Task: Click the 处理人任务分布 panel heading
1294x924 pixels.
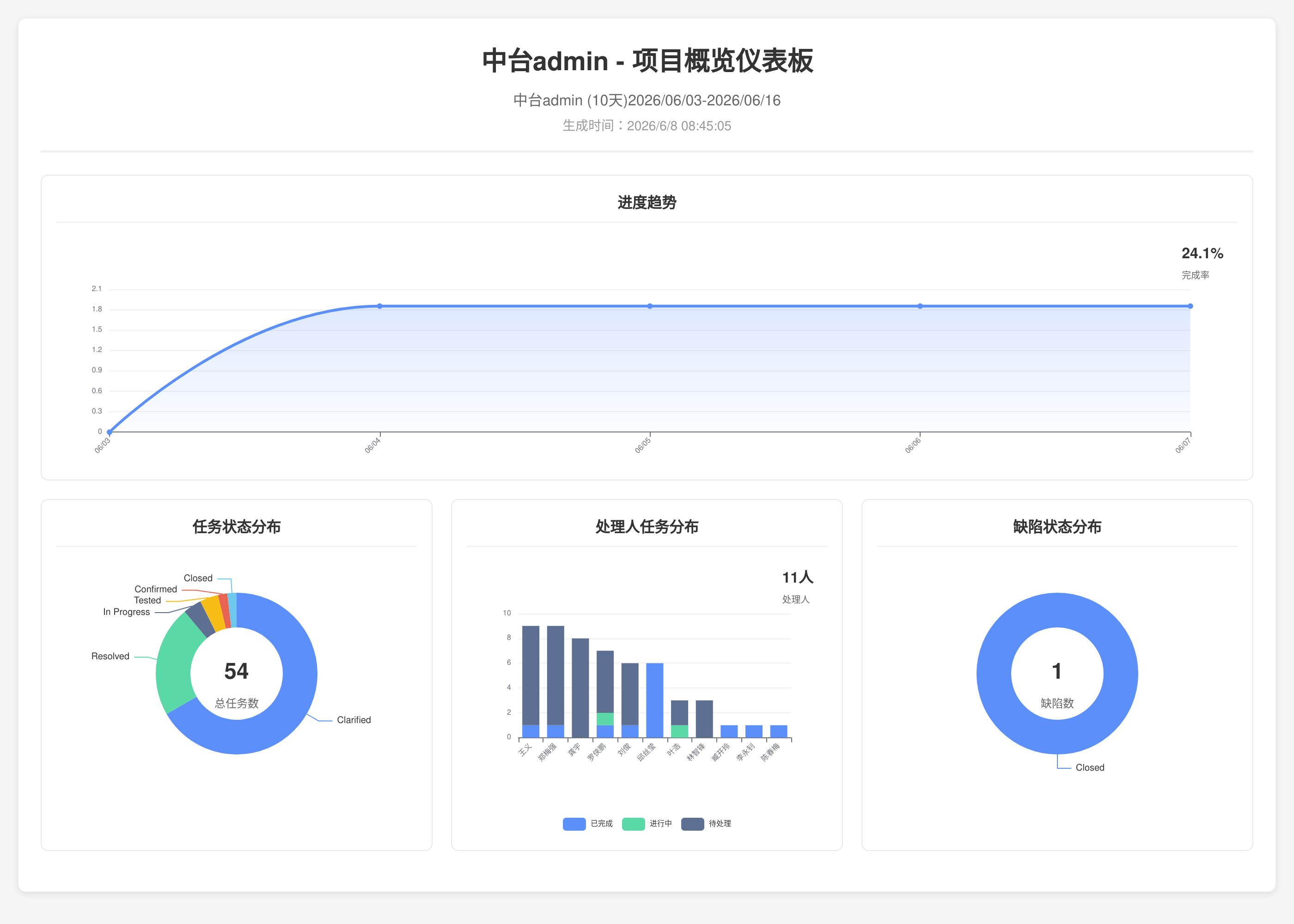Action: click(647, 527)
